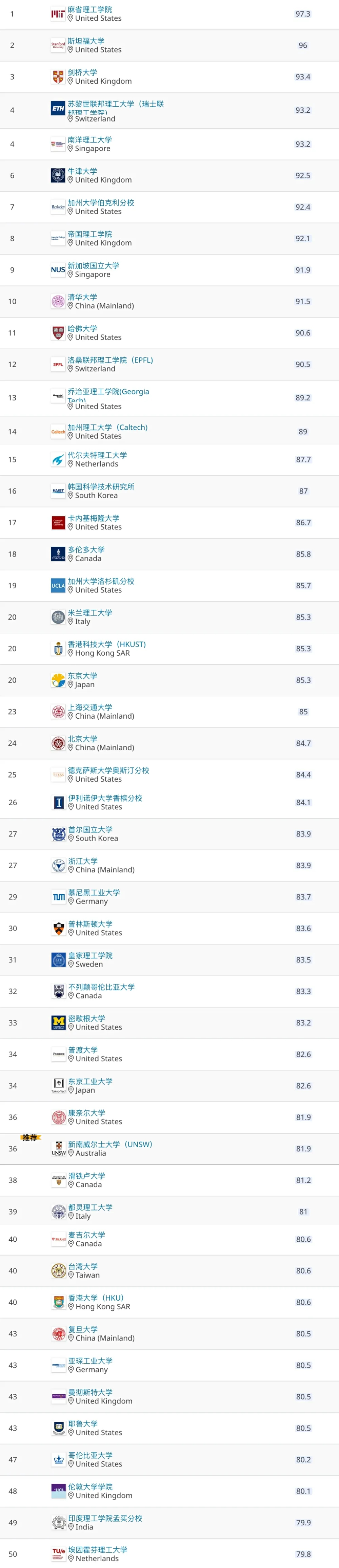Open the 印度理工学院孟买分校 link

pos(105,1518)
